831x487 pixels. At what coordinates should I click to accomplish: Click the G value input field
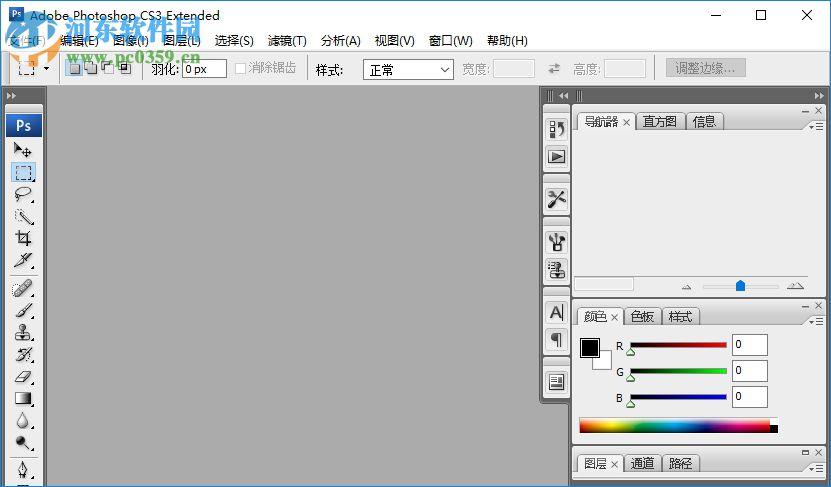[x=749, y=370]
